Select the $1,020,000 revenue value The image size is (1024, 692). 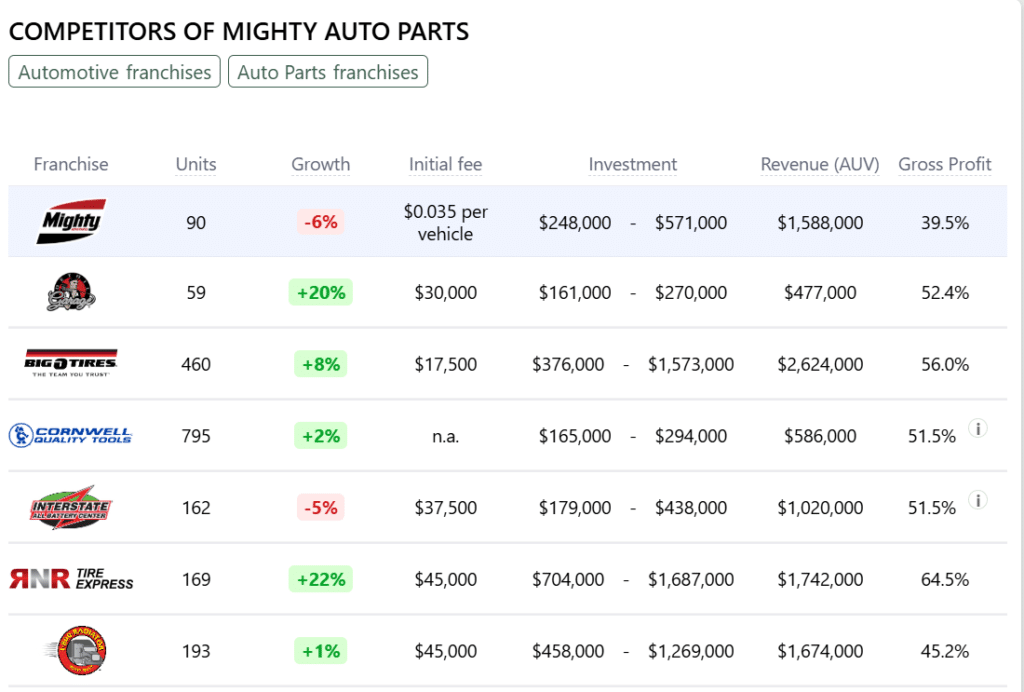[x=820, y=508]
